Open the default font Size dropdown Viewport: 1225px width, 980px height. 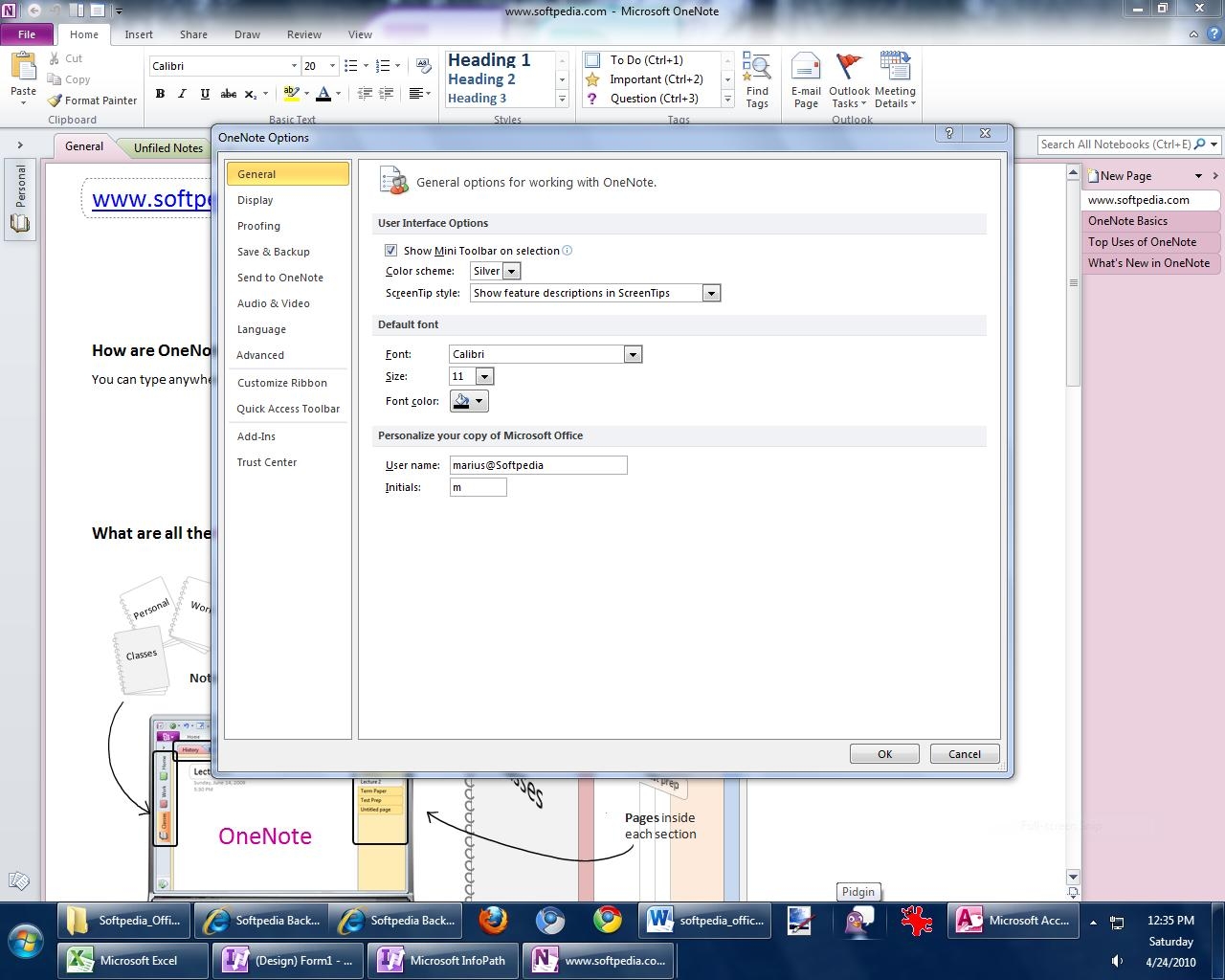(484, 377)
